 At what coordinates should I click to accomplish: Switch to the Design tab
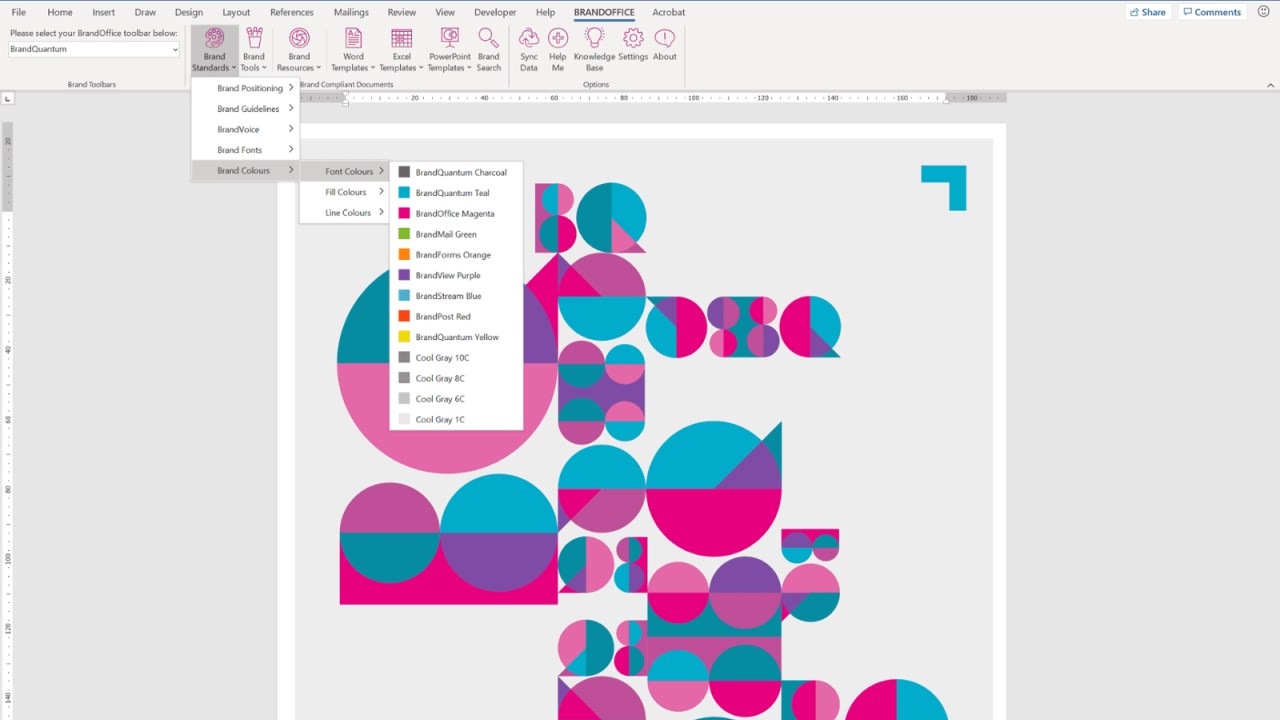pyautogui.click(x=188, y=12)
